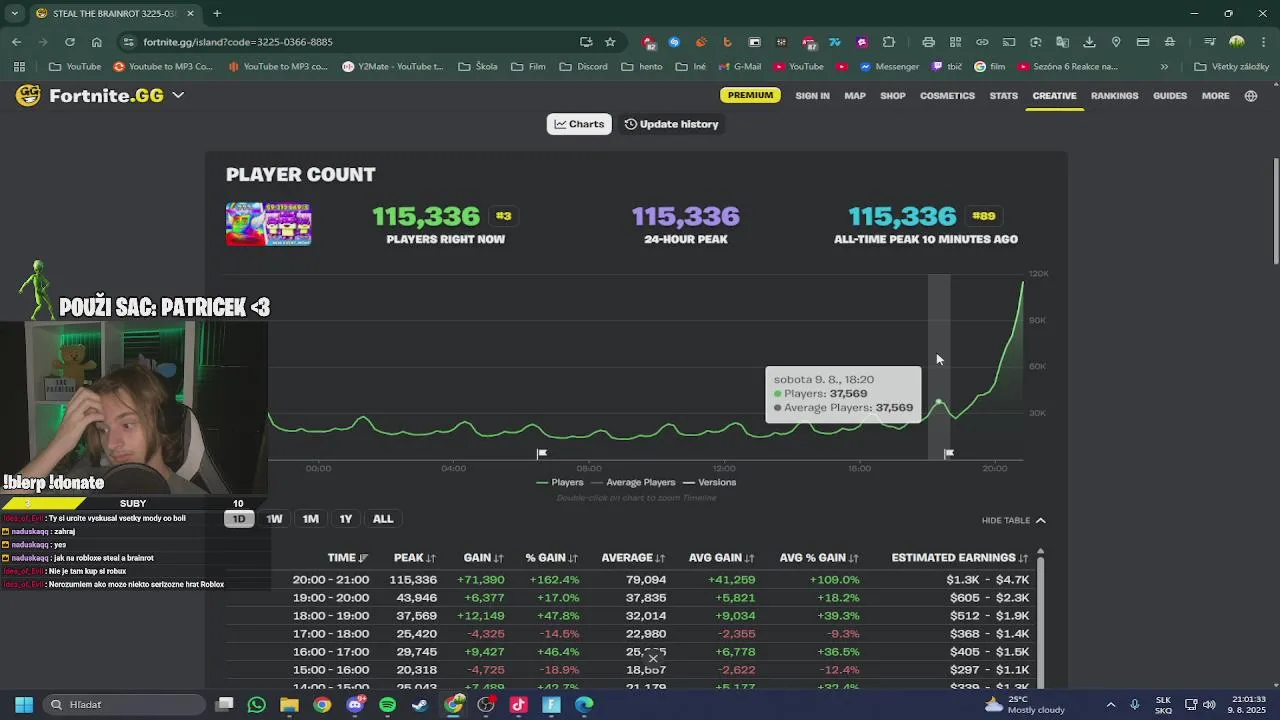Viewport: 1280px width, 720px height.
Task: Open the MORE menu item
Action: click(1215, 96)
